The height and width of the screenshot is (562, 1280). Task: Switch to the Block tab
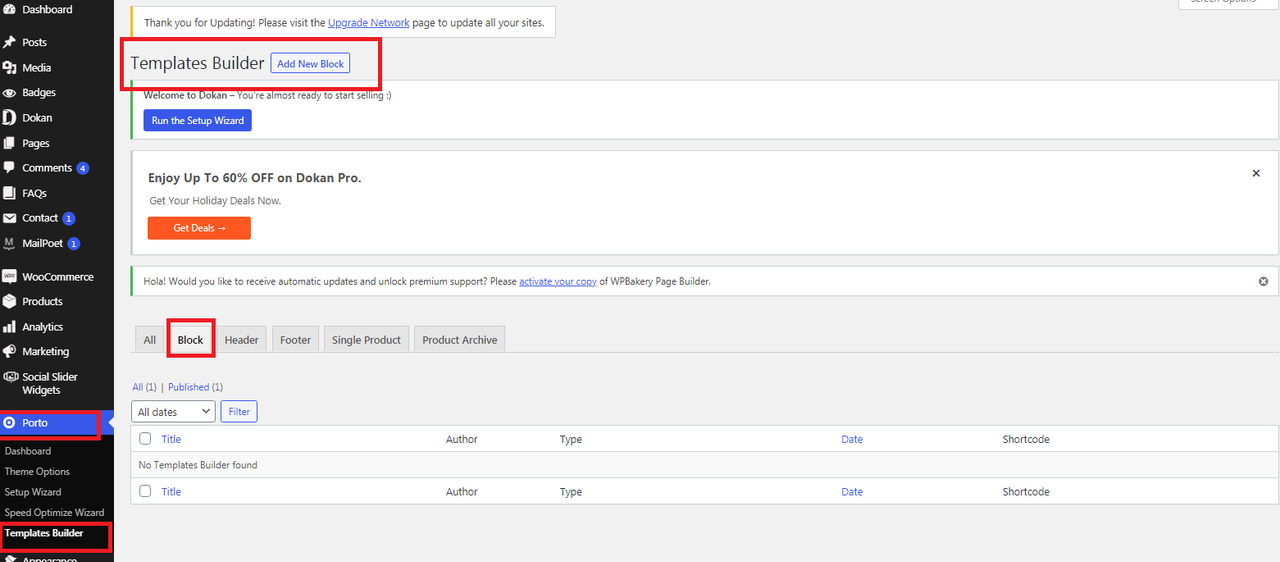click(190, 340)
